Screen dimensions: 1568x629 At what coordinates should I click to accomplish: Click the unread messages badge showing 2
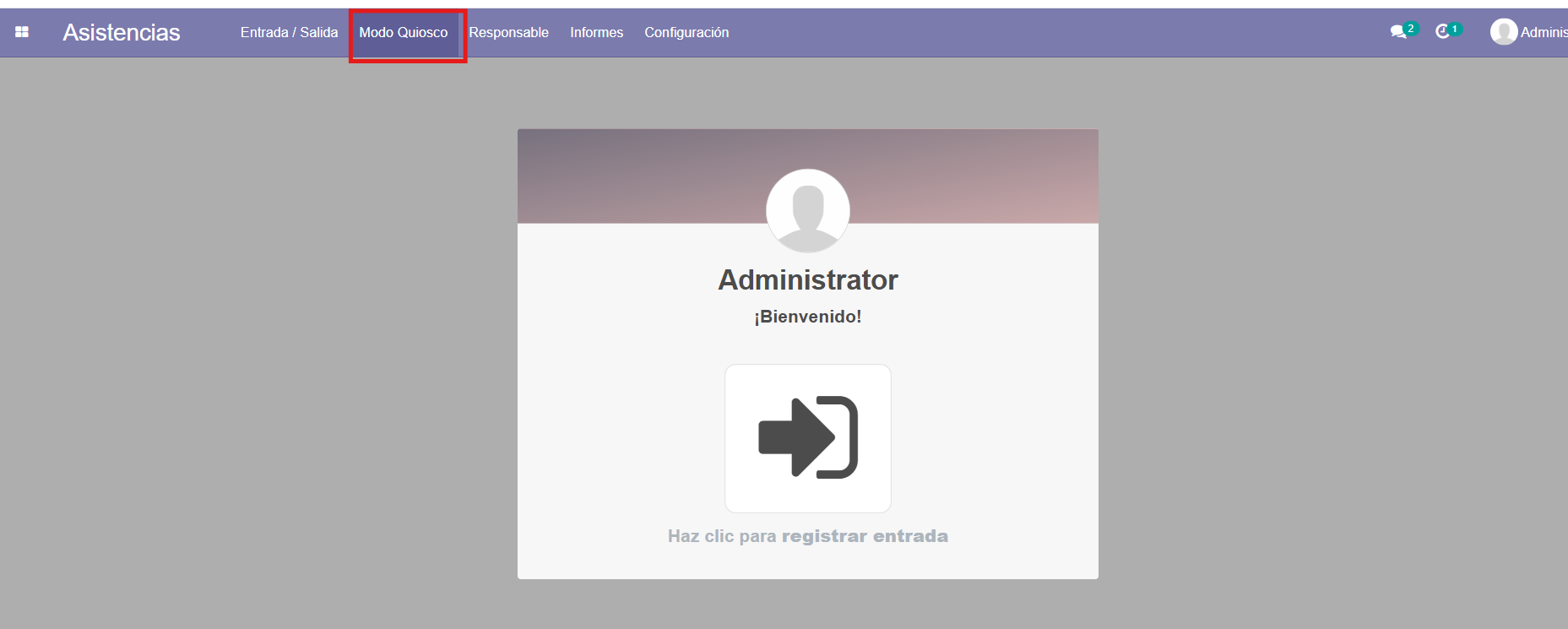1411,29
